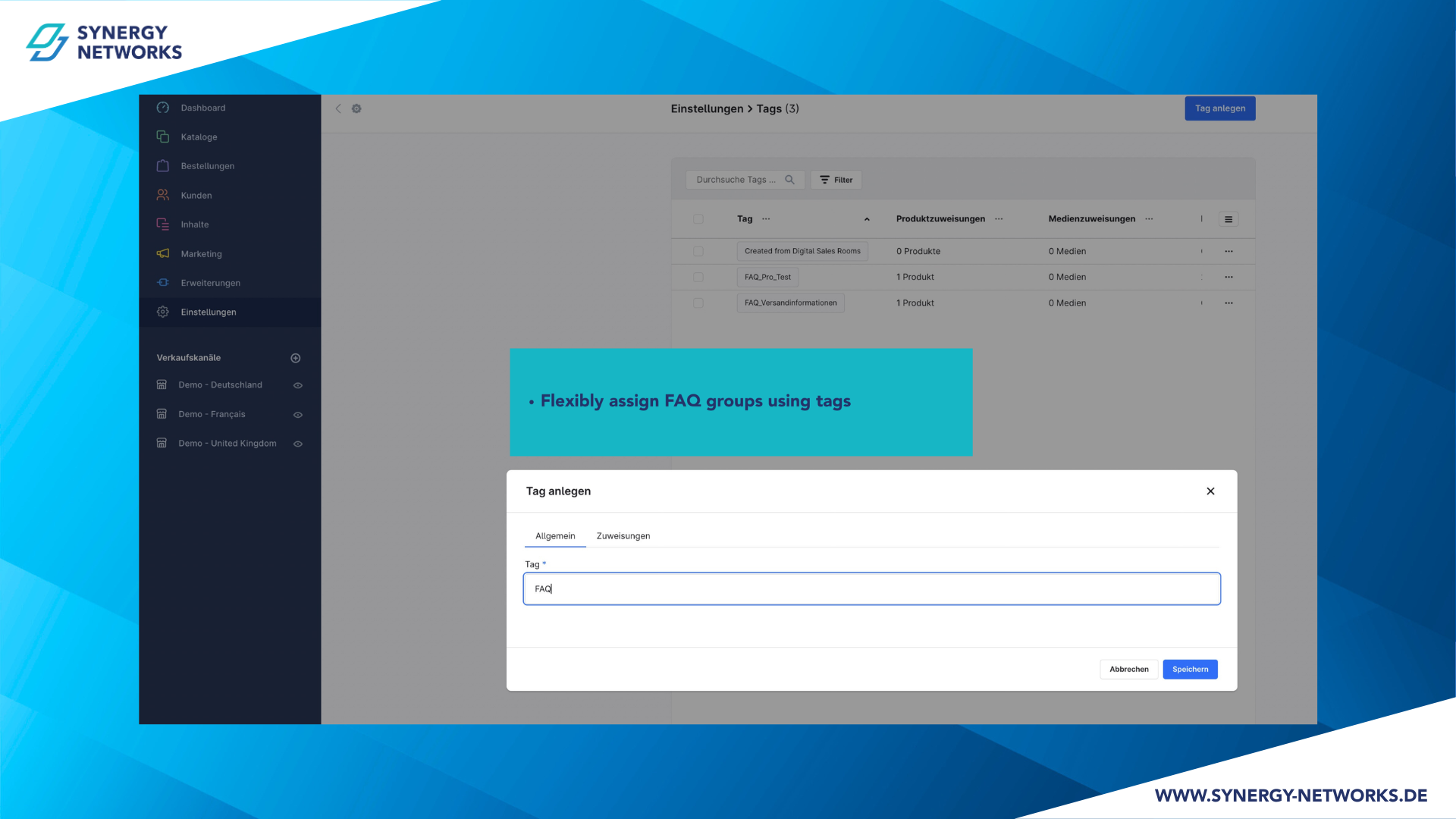Select the Kunden people icon
Image resolution: width=1456 pixels, height=819 pixels.
(x=162, y=195)
